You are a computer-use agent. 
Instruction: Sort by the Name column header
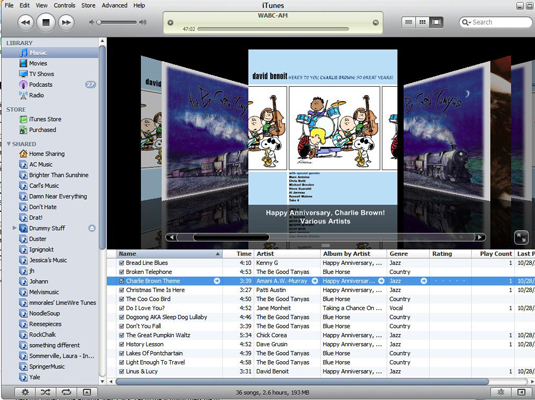[x=170, y=254]
